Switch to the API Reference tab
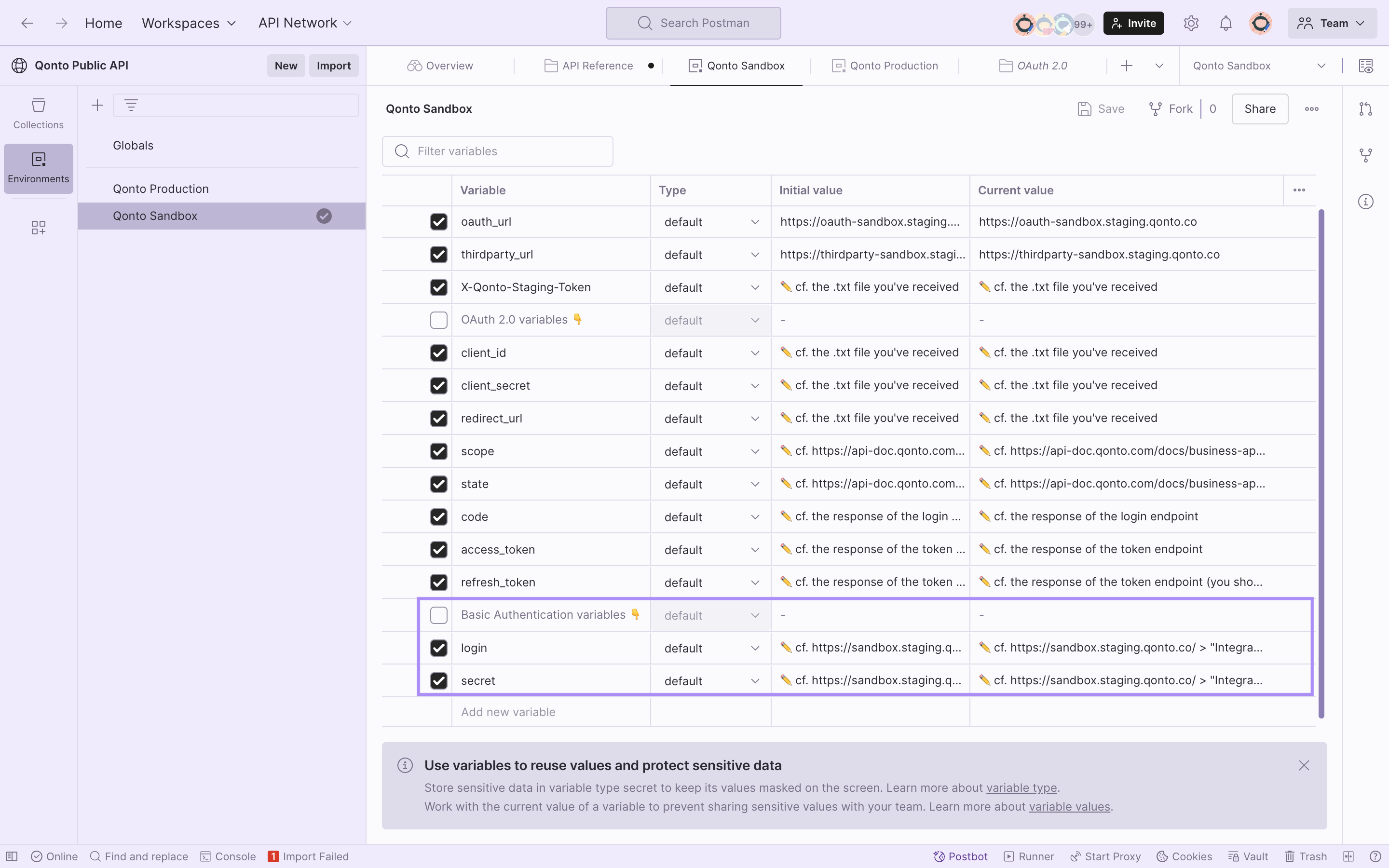1389x868 pixels. [596, 66]
